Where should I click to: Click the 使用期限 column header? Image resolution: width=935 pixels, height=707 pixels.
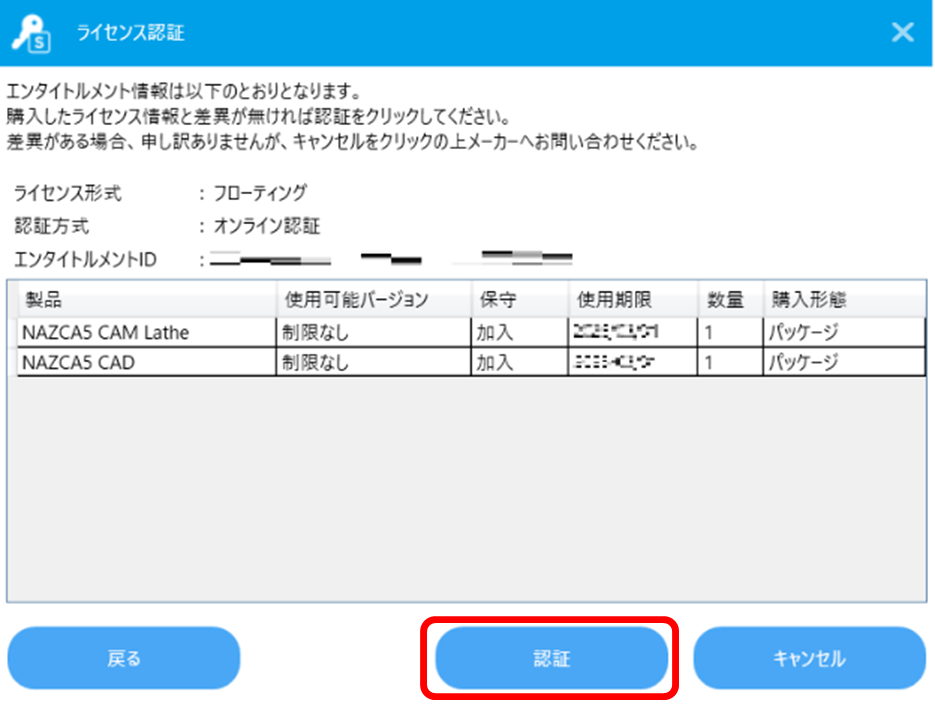[633, 299]
